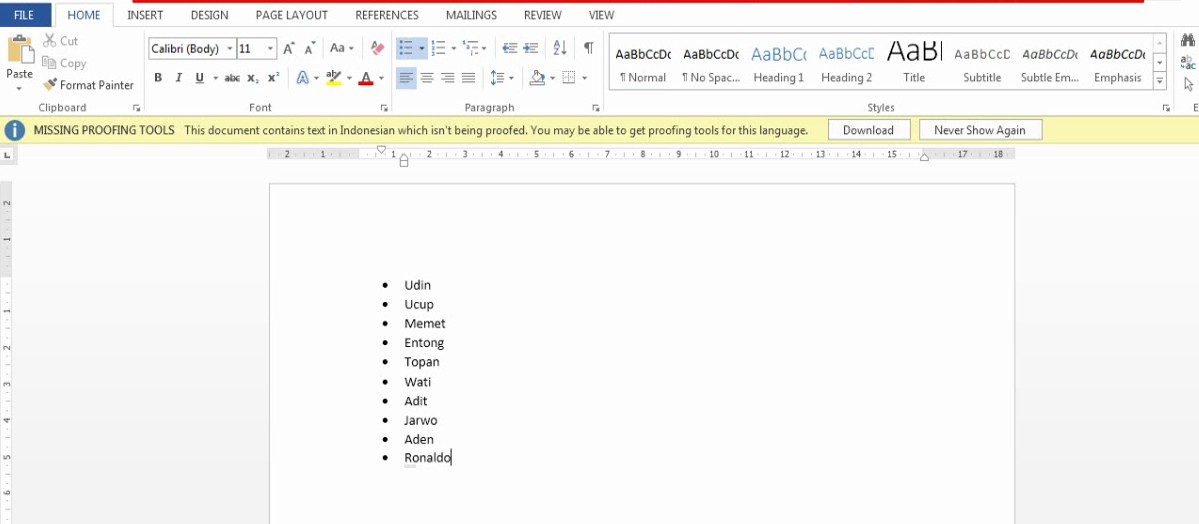
Task: Apply strikethrough formatting
Action: 232,78
